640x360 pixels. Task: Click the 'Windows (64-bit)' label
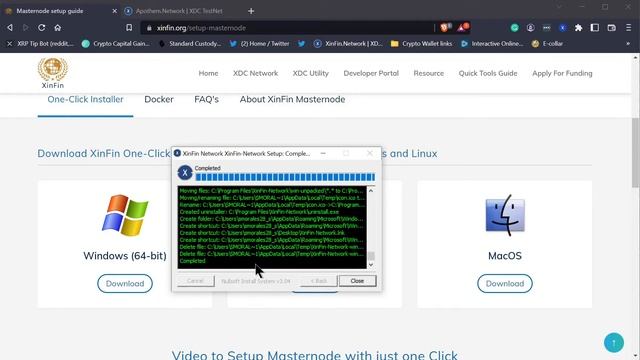click(x=125, y=256)
